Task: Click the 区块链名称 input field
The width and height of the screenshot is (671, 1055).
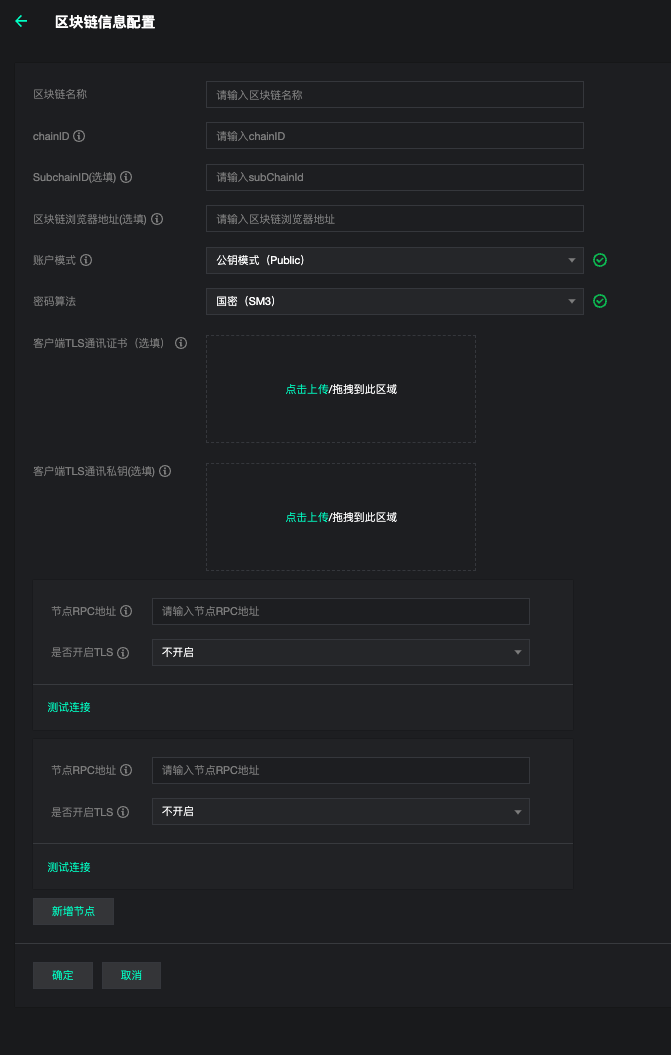Action: 394,95
